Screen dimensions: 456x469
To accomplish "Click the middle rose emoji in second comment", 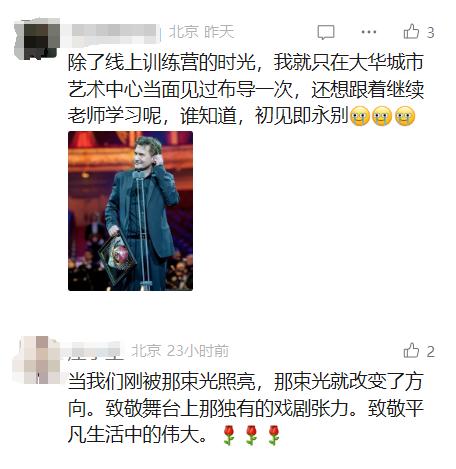I will point(251,435).
